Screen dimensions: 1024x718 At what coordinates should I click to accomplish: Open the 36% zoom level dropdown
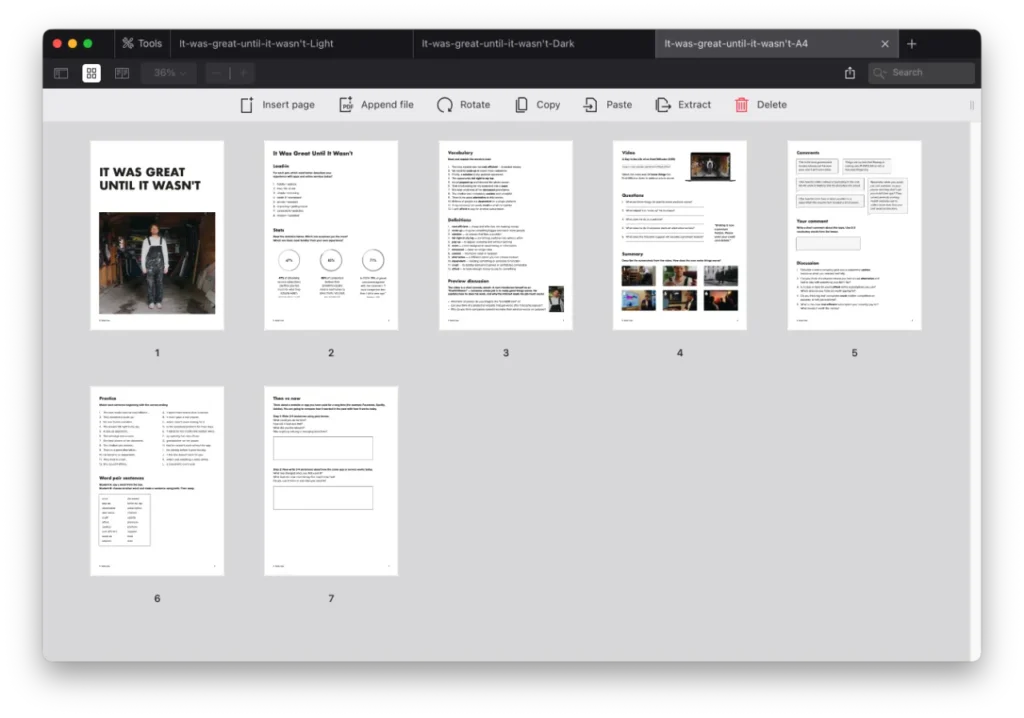(169, 73)
